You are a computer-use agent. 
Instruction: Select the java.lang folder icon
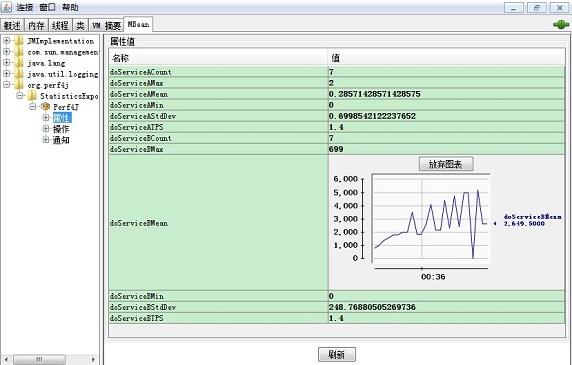tap(19, 63)
